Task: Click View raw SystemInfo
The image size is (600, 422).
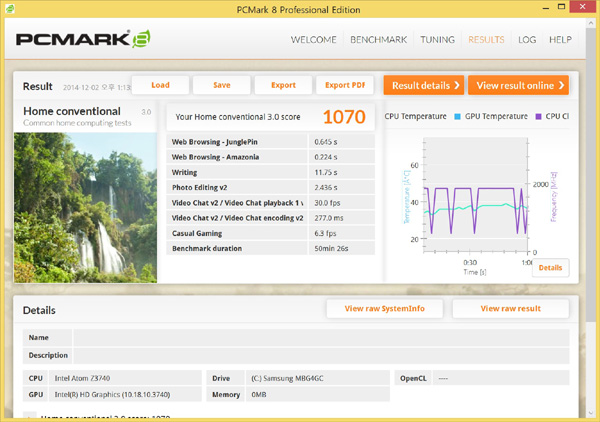Action: [x=385, y=308]
